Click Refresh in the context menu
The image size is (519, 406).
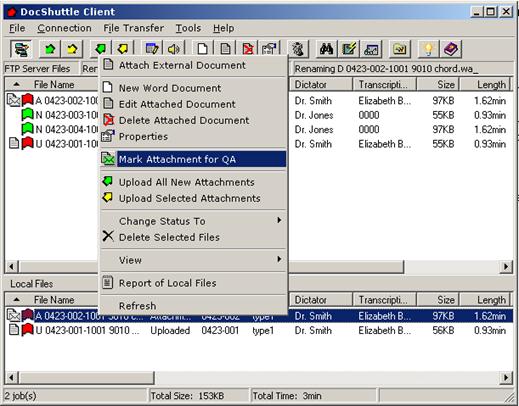pyautogui.click(x=193, y=306)
